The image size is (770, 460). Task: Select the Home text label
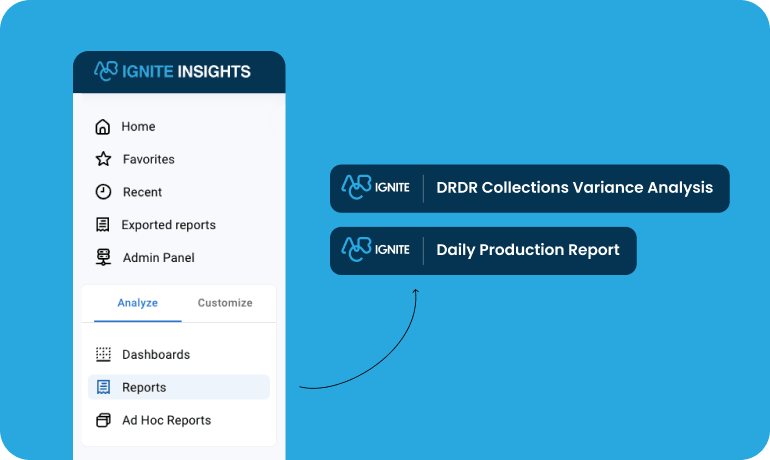(138, 127)
